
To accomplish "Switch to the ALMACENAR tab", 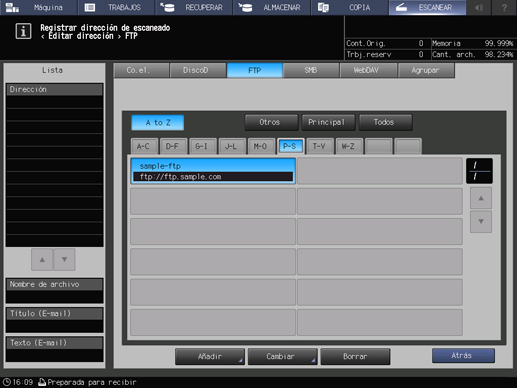I will tap(272, 7).
